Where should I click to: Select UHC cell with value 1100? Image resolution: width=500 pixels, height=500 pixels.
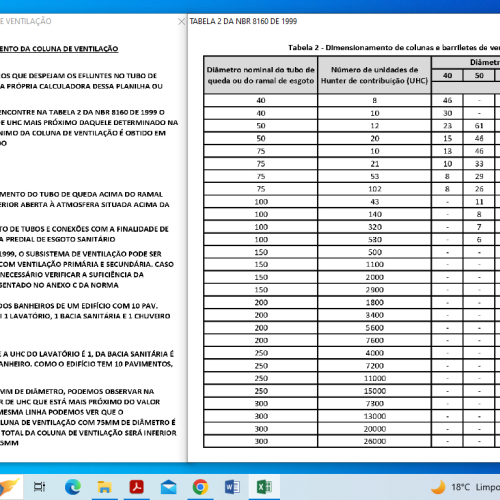click(x=374, y=265)
